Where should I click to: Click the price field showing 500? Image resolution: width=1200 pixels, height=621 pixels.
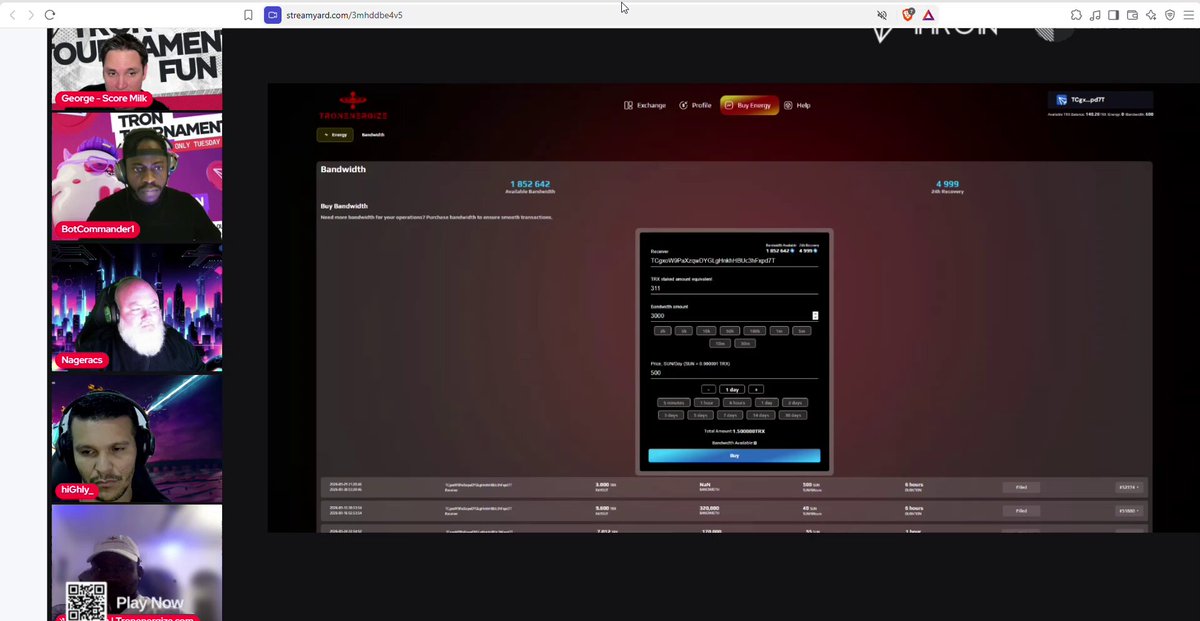tap(734, 373)
